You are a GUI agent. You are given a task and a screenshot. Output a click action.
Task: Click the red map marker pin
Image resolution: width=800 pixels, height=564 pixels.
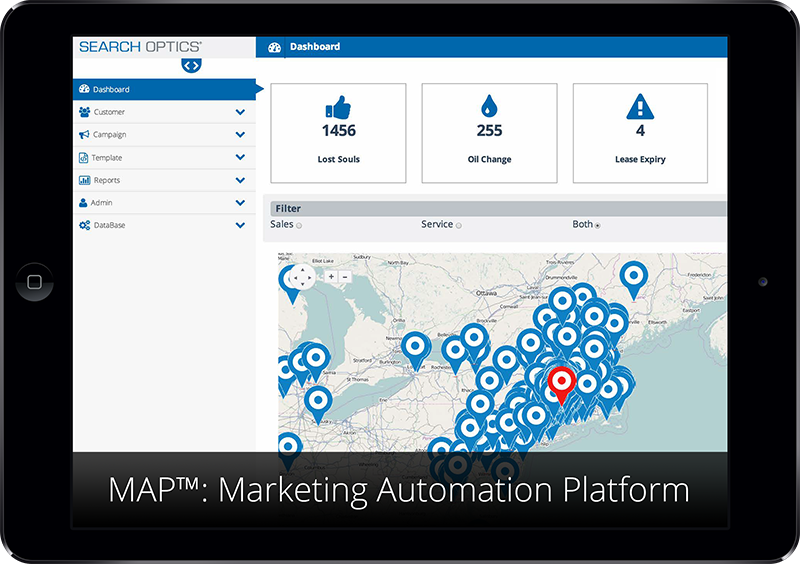562,384
